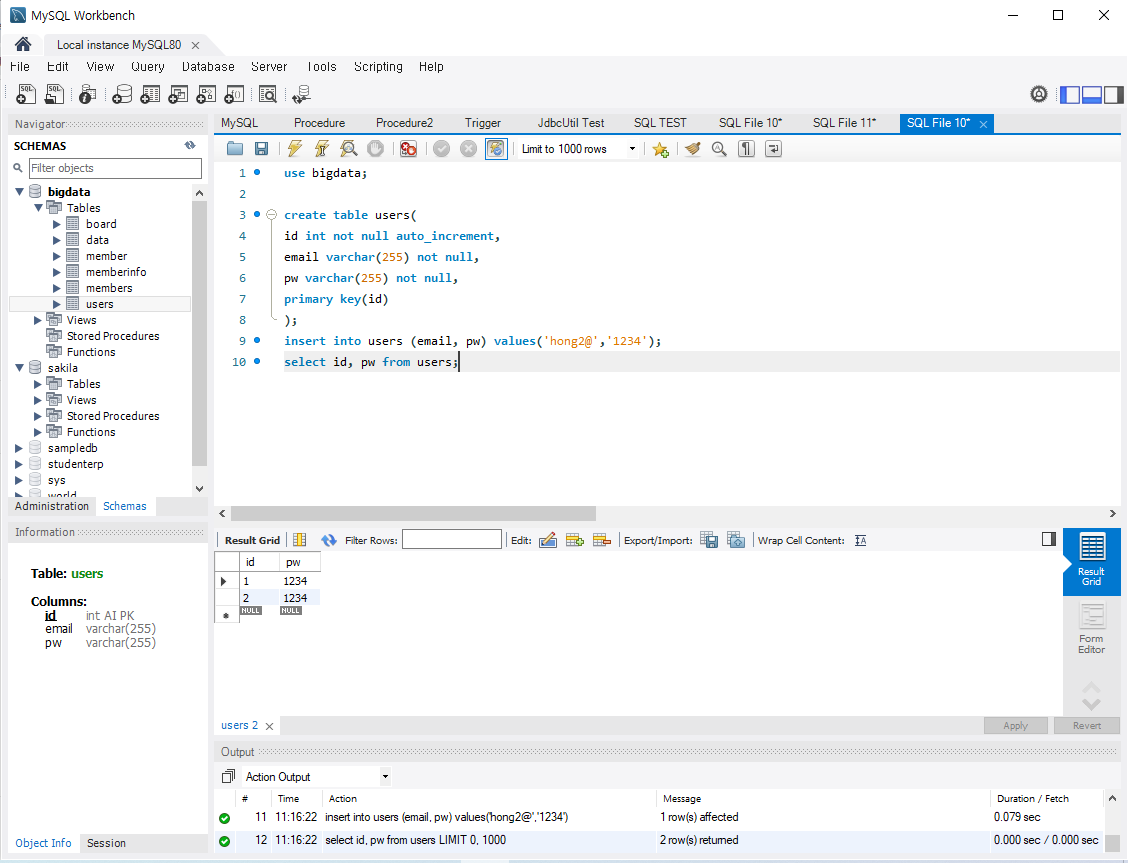Open Workbench preferences gear icon
The width and height of the screenshot is (1128, 863).
(1039, 94)
